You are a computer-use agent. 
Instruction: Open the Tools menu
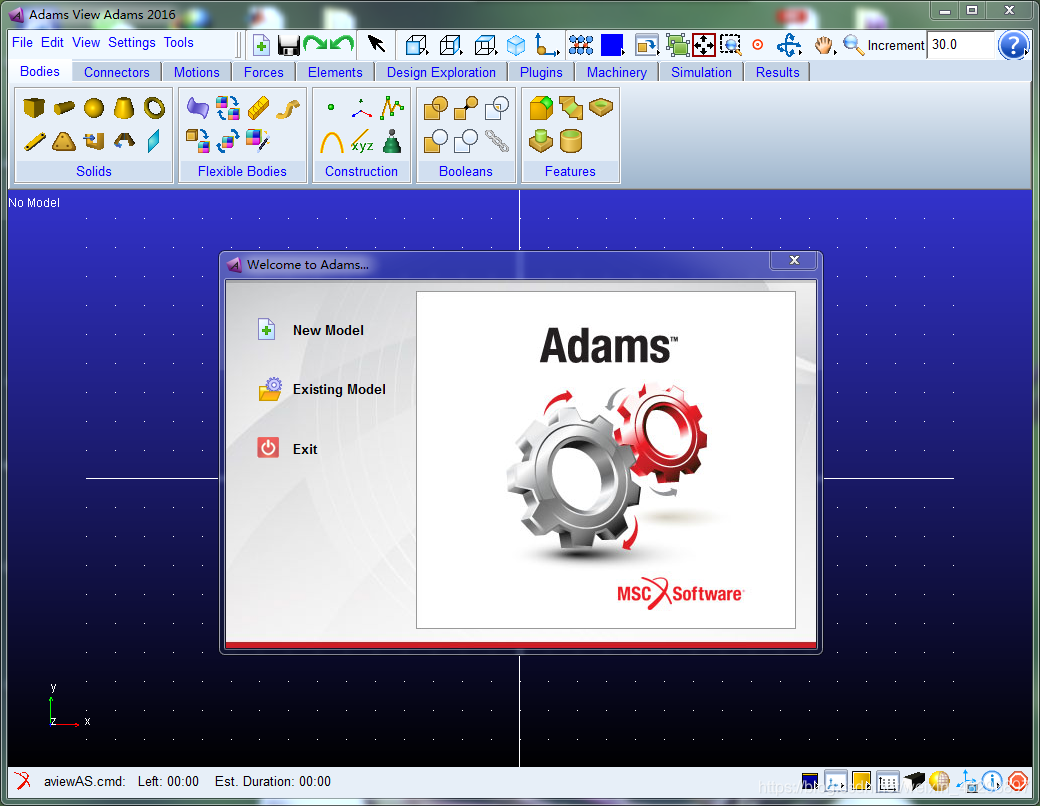click(178, 42)
